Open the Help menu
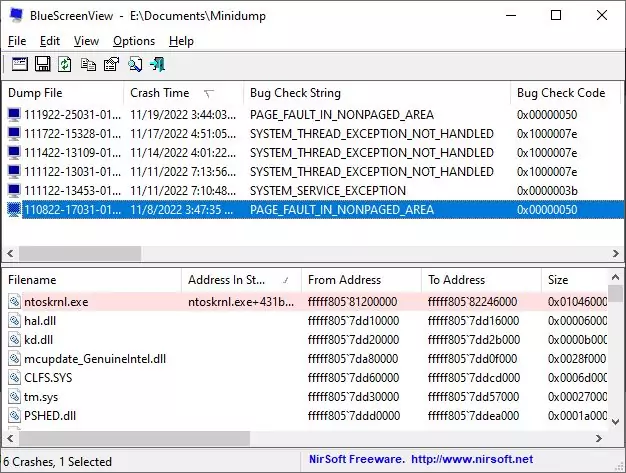Image resolution: width=626 pixels, height=473 pixels. 181,41
